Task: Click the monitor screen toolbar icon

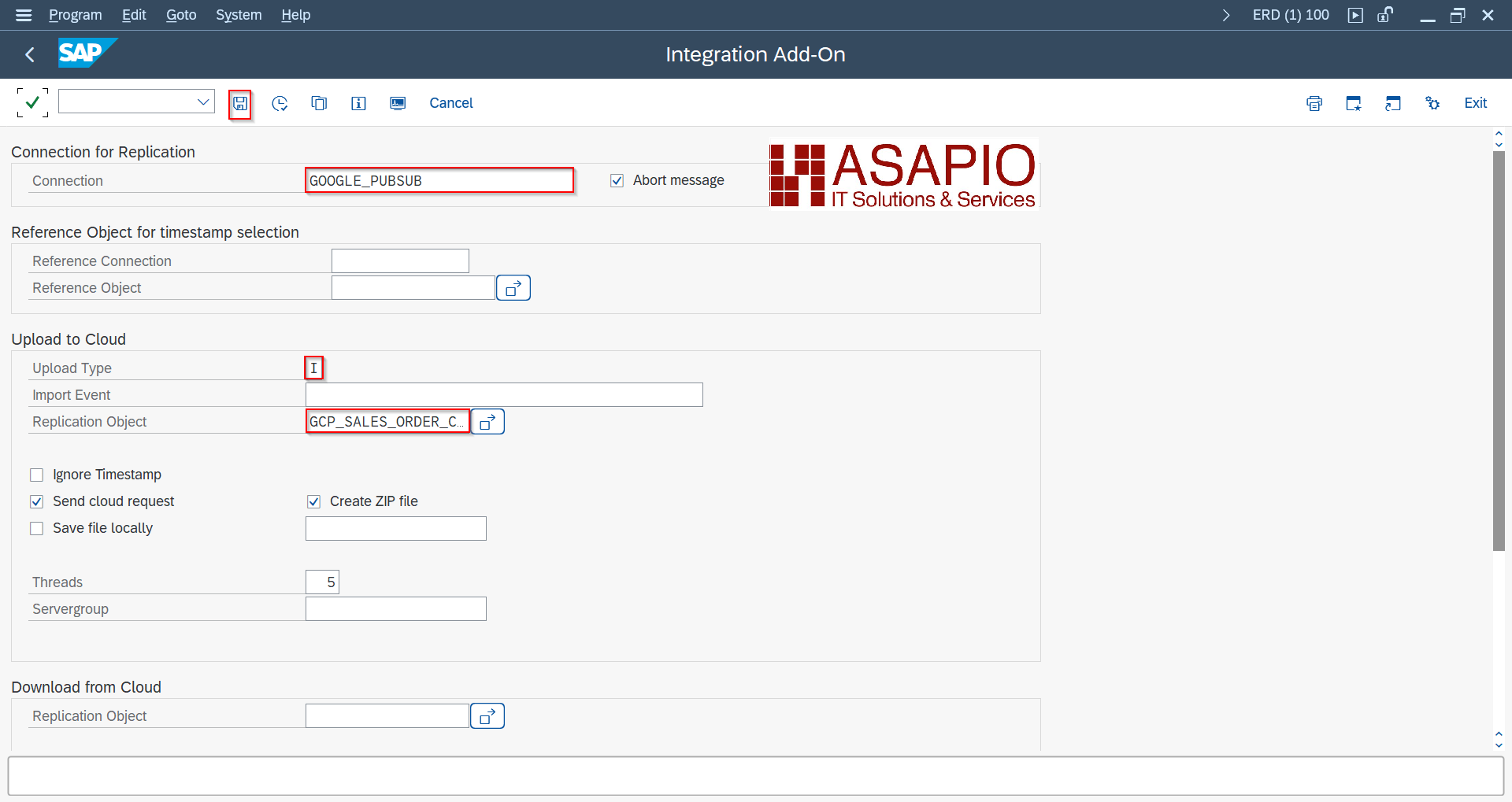Action: (398, 103)
